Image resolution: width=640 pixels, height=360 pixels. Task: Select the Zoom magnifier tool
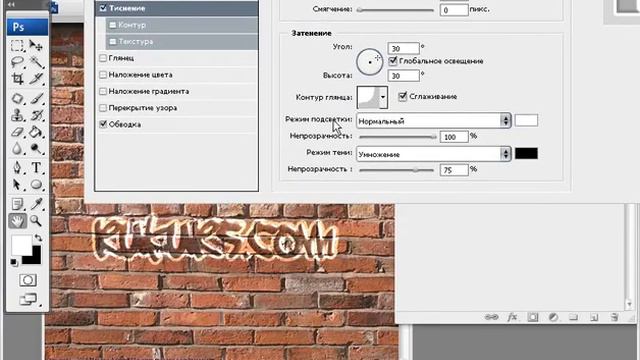pyautogui.click(x=36, y=221)
